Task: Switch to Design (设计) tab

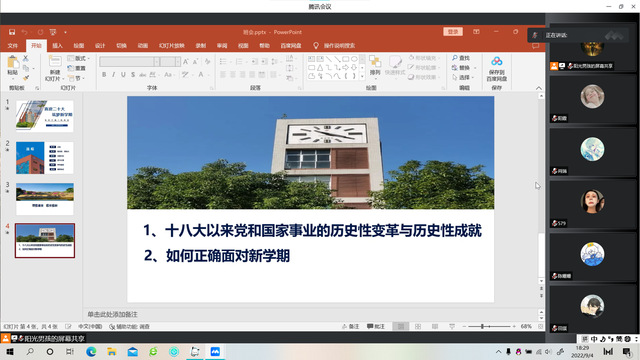Action: click(x=100, y=46)
